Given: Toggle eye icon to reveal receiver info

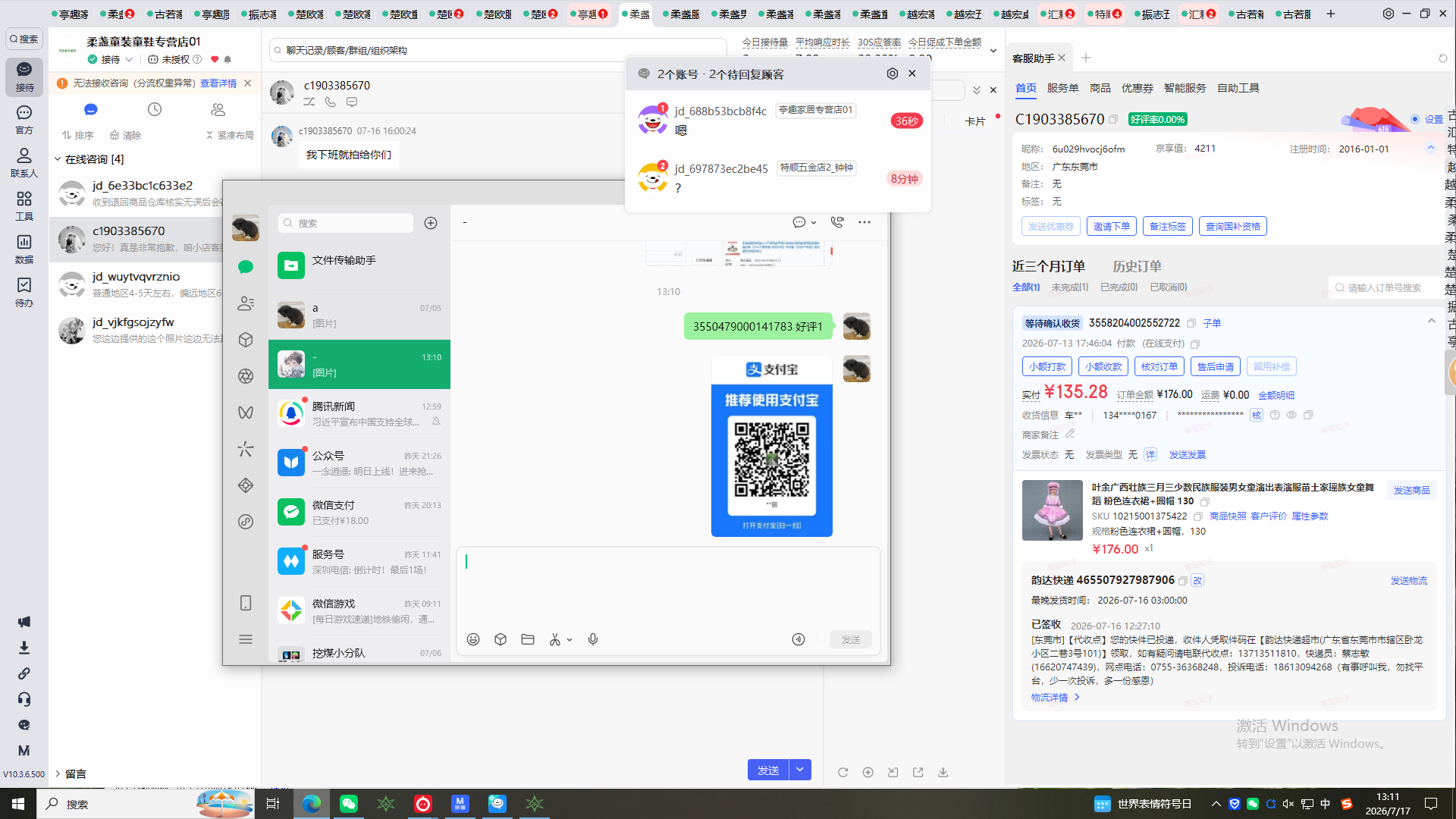Looking at the screenshot, I should [1291, 415].
